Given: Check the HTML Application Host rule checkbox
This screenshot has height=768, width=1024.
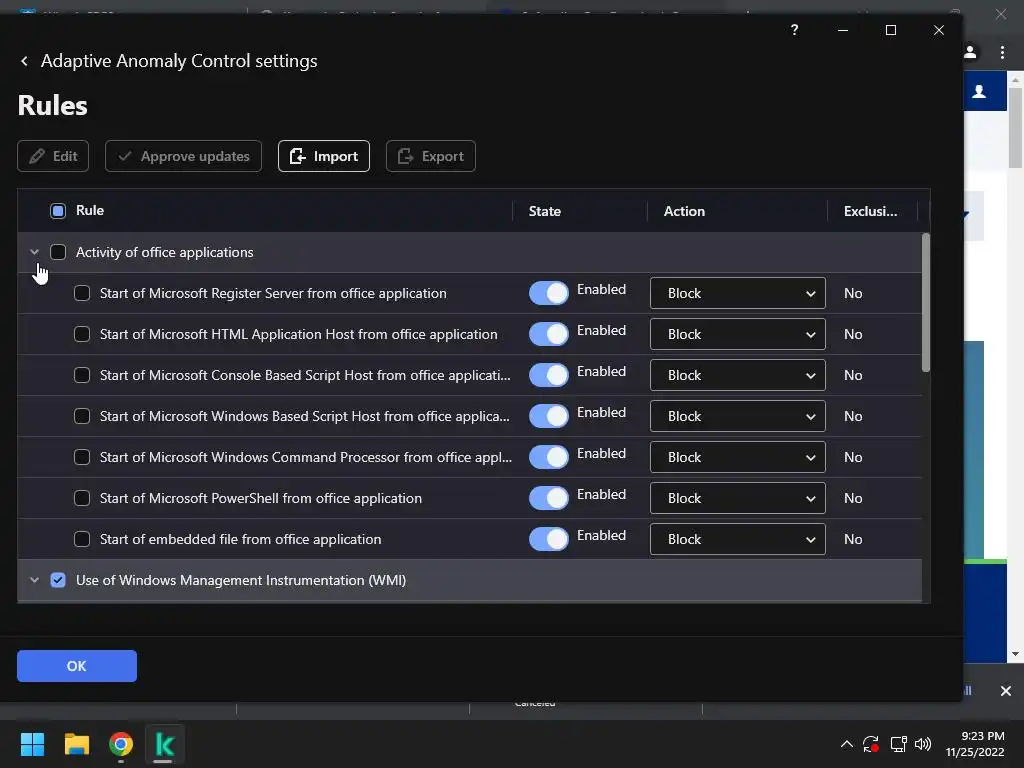Looking at the screenshot, I should tap(82, 334).
